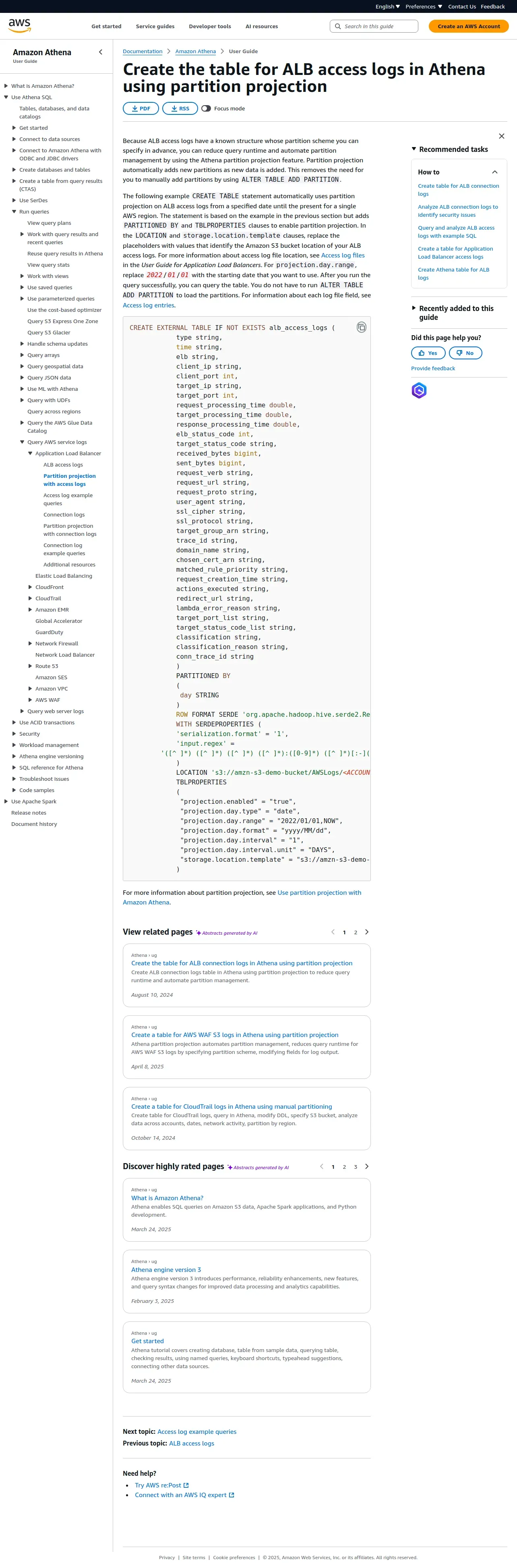Collapse Use Athena SQL tree section
Image resolution: width=517 pixels, height=1568 pixels.
(6, 97)
